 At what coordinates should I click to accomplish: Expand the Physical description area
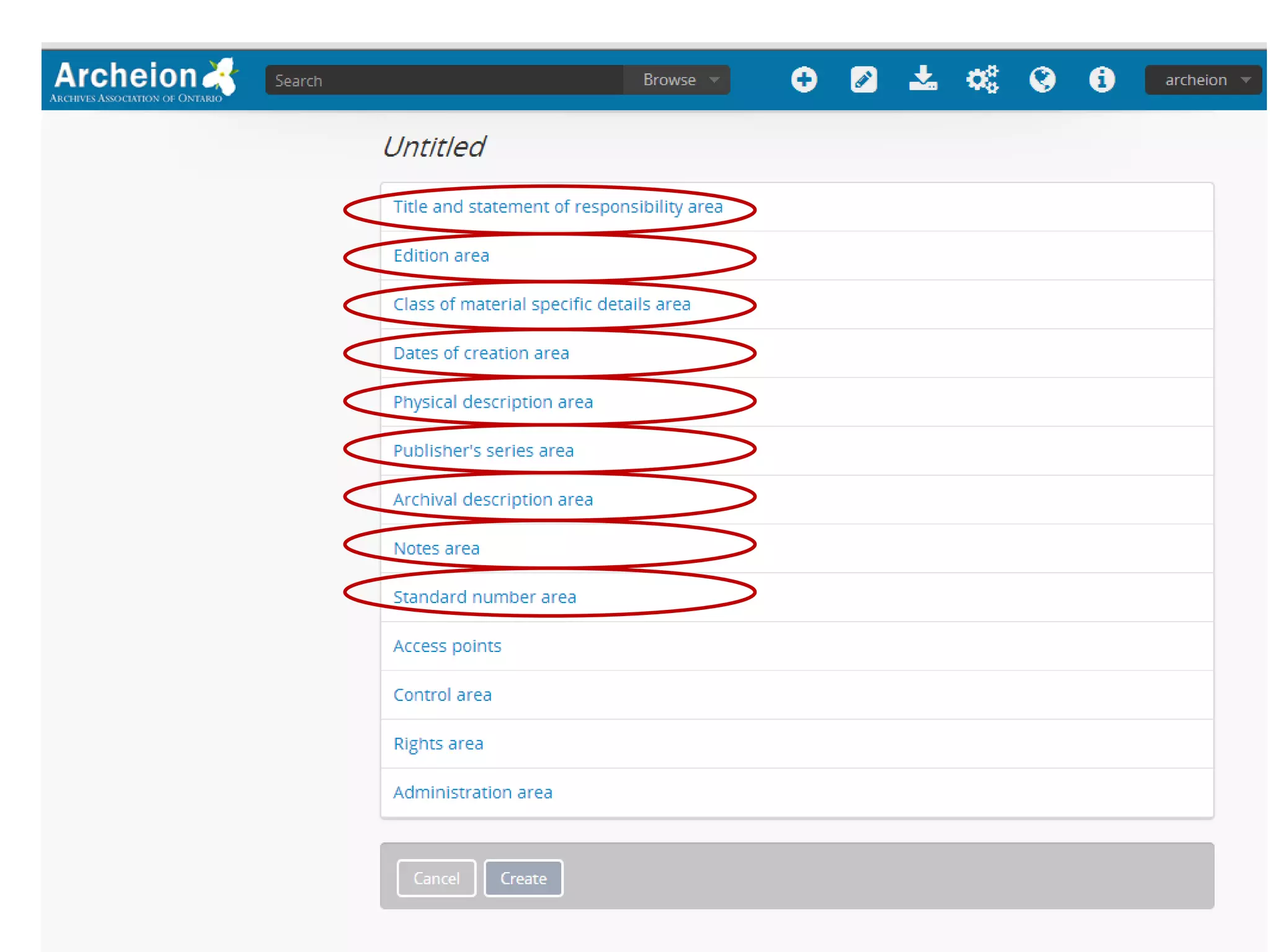(x=493, y=402)
